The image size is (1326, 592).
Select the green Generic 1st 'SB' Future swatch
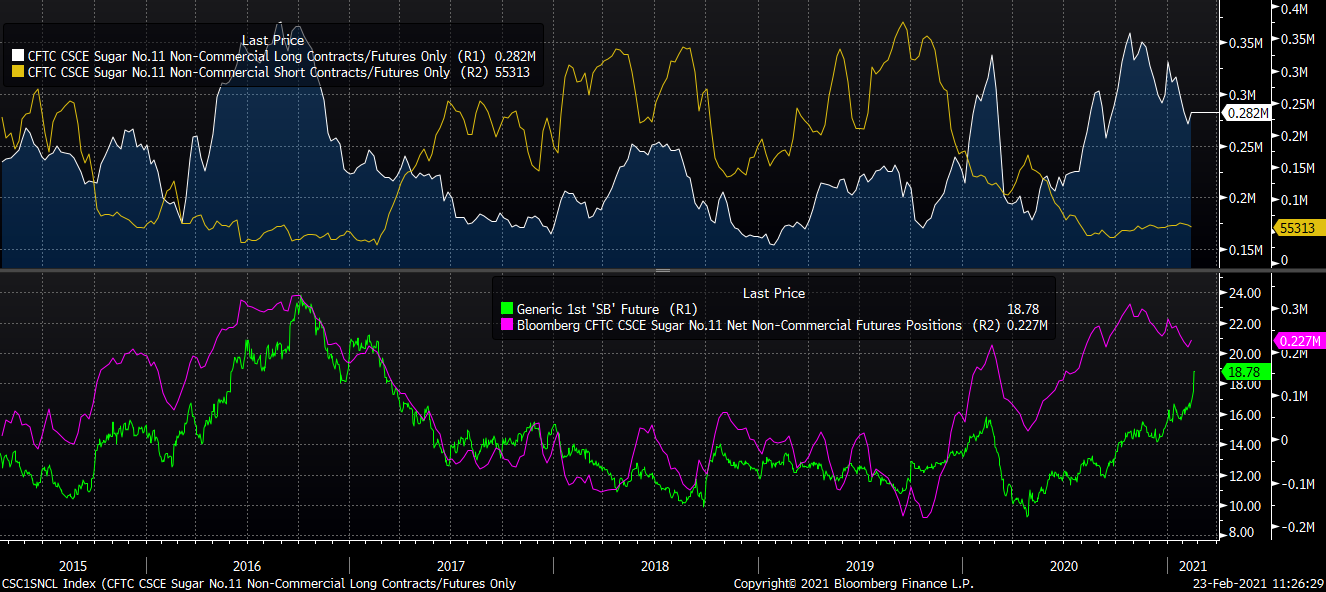[x=505, y=309]
